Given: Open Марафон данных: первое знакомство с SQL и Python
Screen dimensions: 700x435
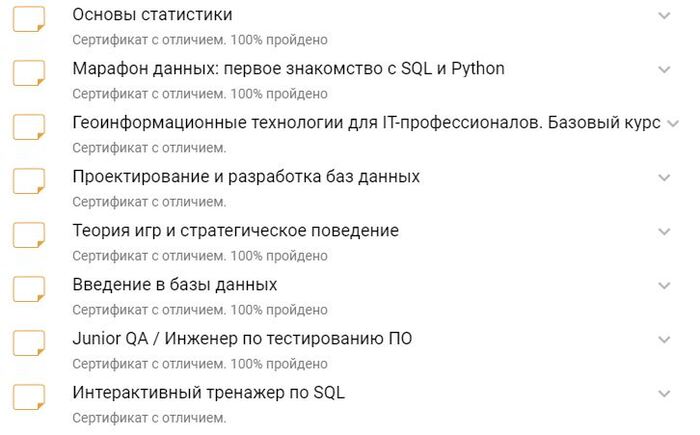Looking at the screenshot, I should click(x=289, y=69).
